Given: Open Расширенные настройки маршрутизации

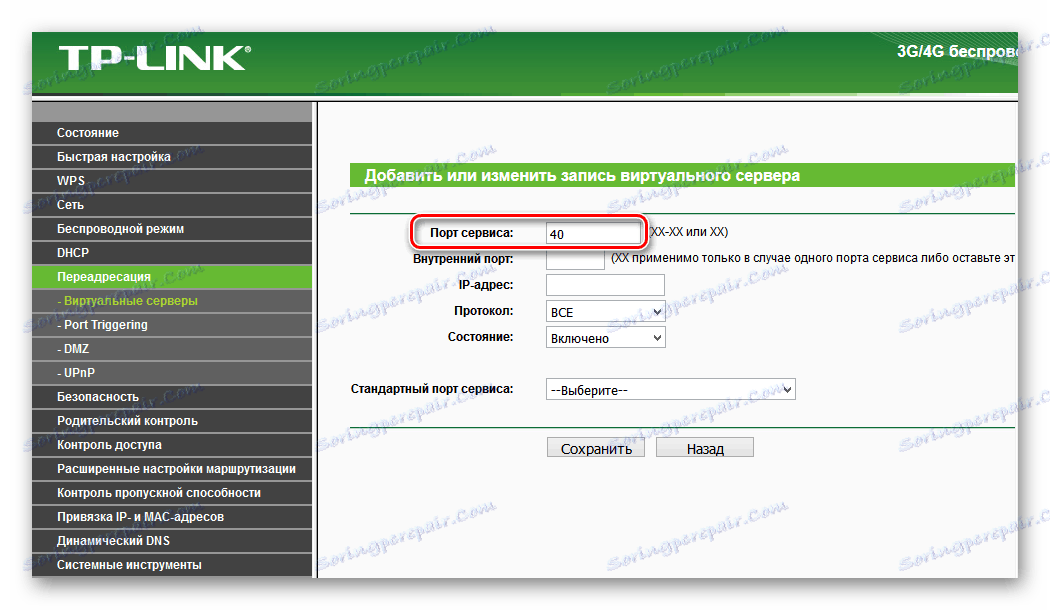Looking at the screenshot, I should pyautogui.click(x=172, y=469).
